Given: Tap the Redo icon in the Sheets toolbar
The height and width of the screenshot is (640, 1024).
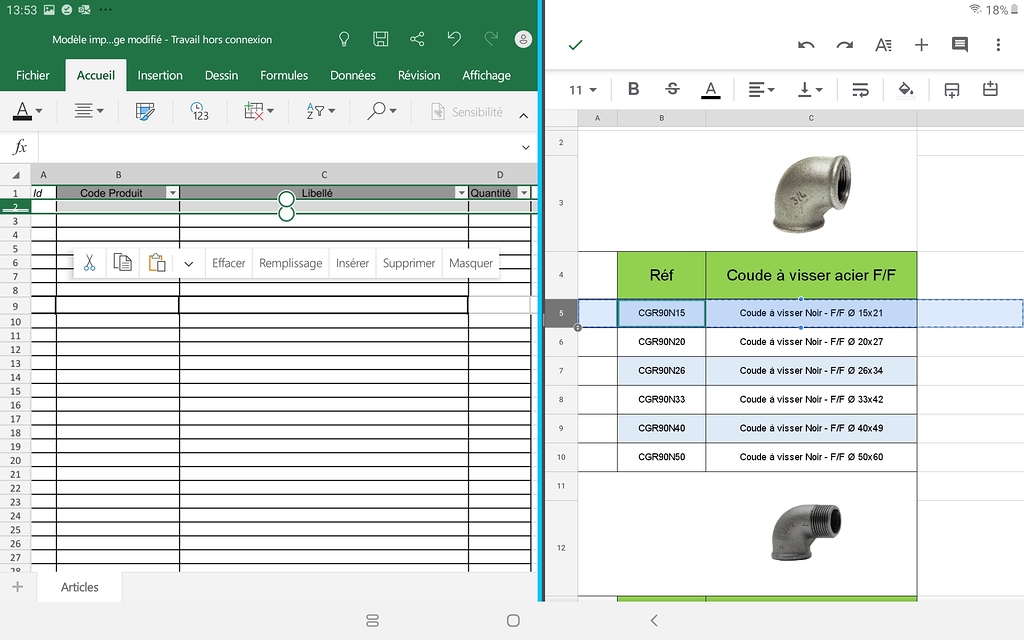Looking at the screenshot, I should coord(845,45).
